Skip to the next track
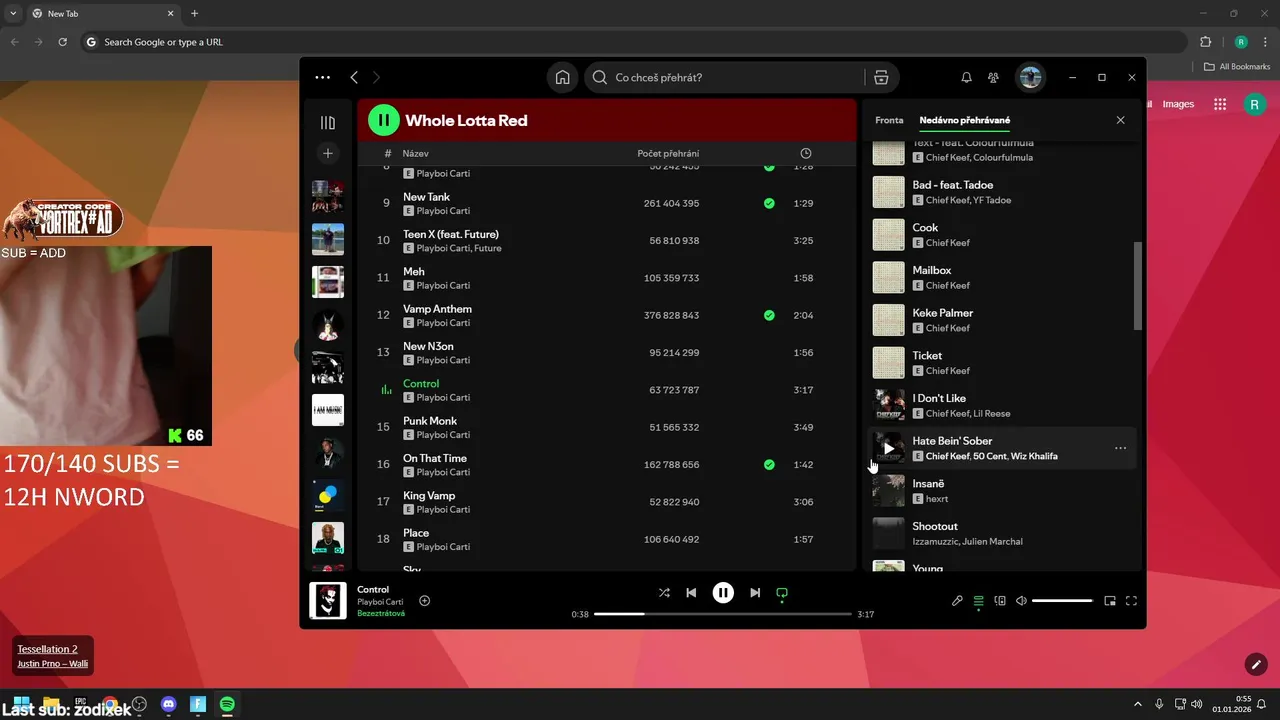 click(x=755, y=593)
